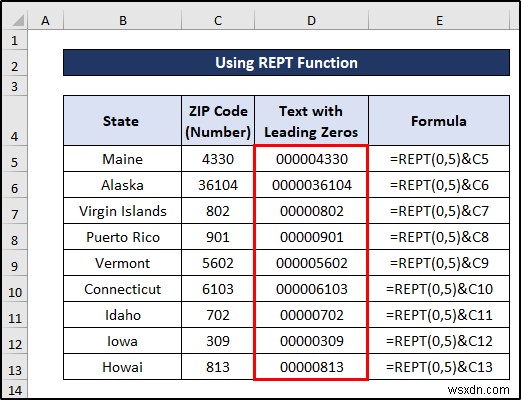This screenshot has width=521, height=400.
Task: Select column B header
Action: point(122,21)
